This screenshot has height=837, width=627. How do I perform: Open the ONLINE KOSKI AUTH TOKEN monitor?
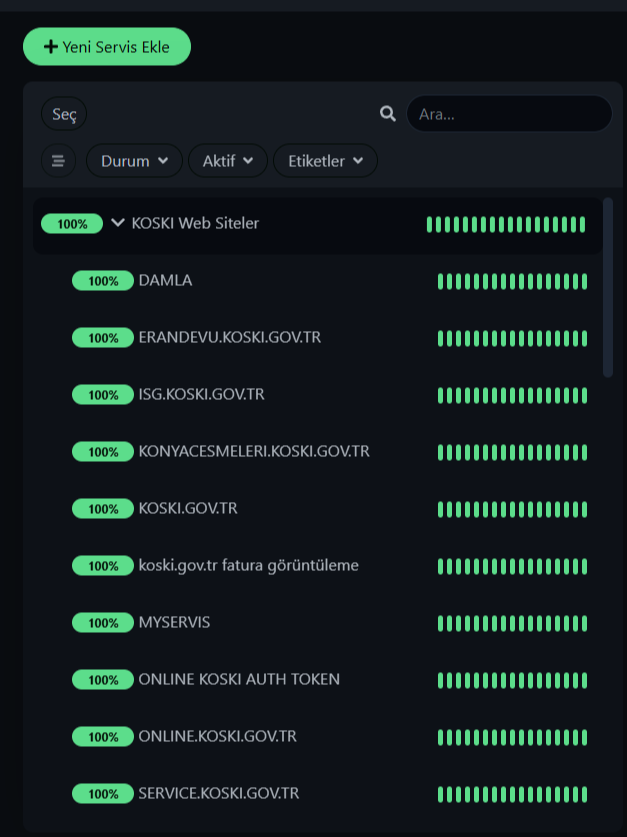click(239, 680)
